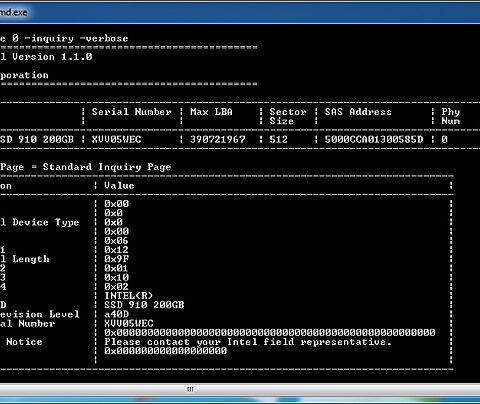Click the Phy Num value 0

pyautogui.click(x=444, y=139)
